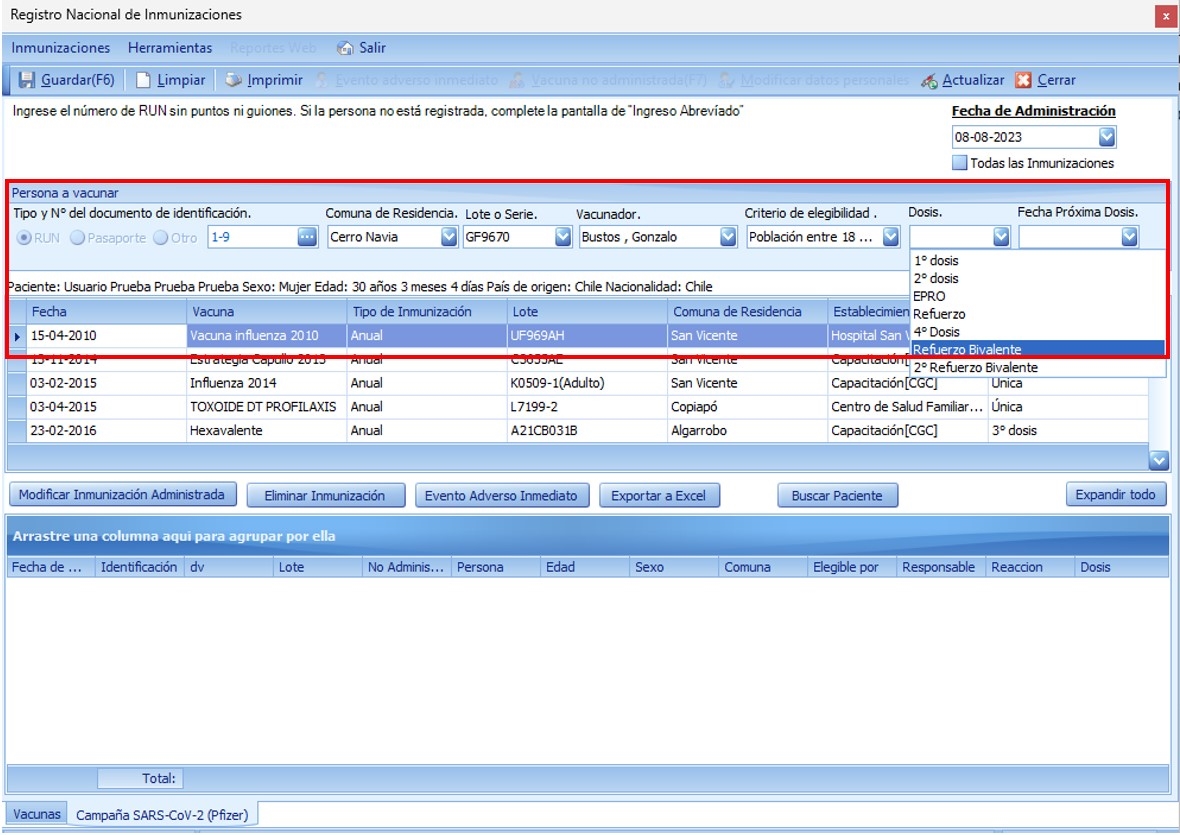Click the A21CB031B lot cell

587,431
